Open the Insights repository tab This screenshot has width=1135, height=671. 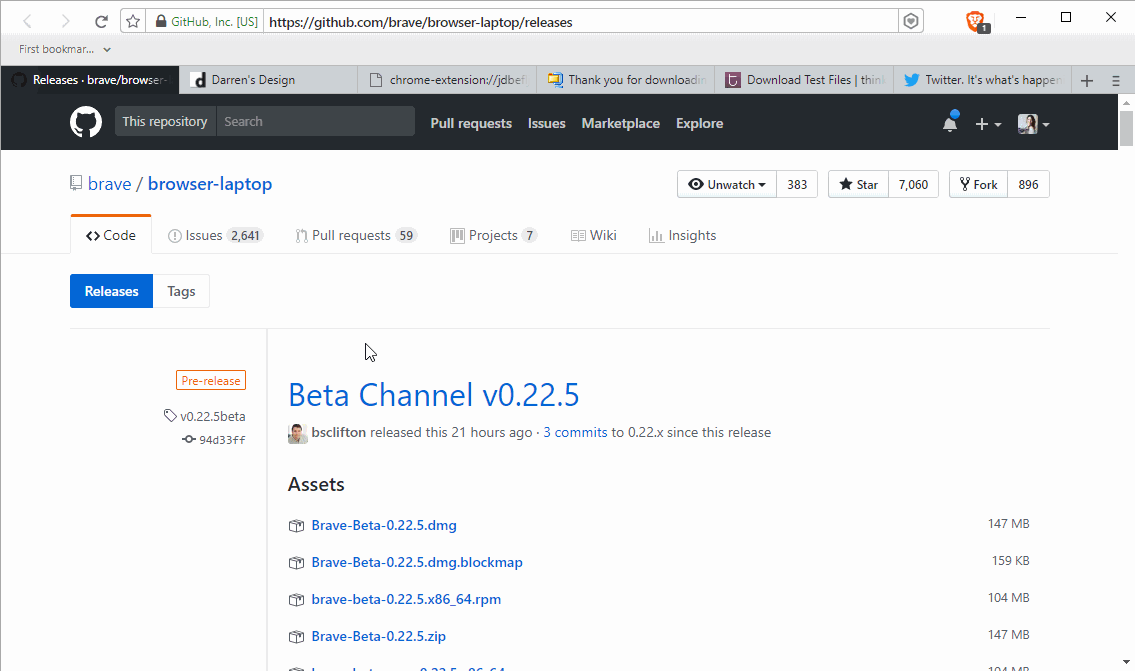683,235
